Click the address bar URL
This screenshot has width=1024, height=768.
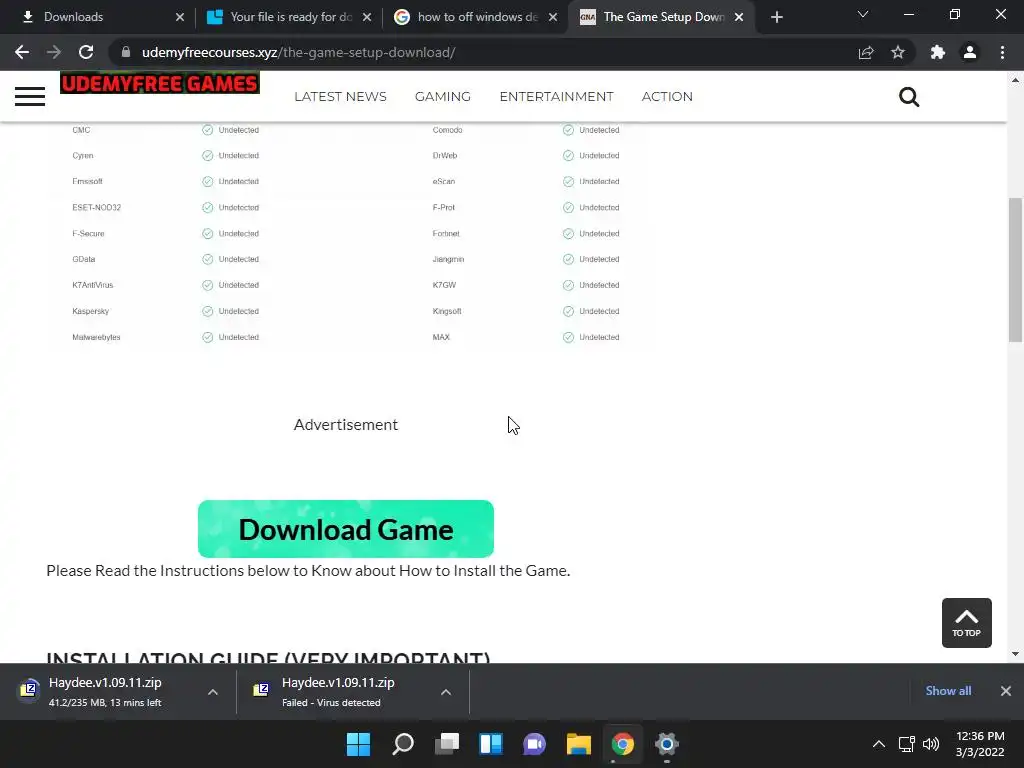(298, 52)
